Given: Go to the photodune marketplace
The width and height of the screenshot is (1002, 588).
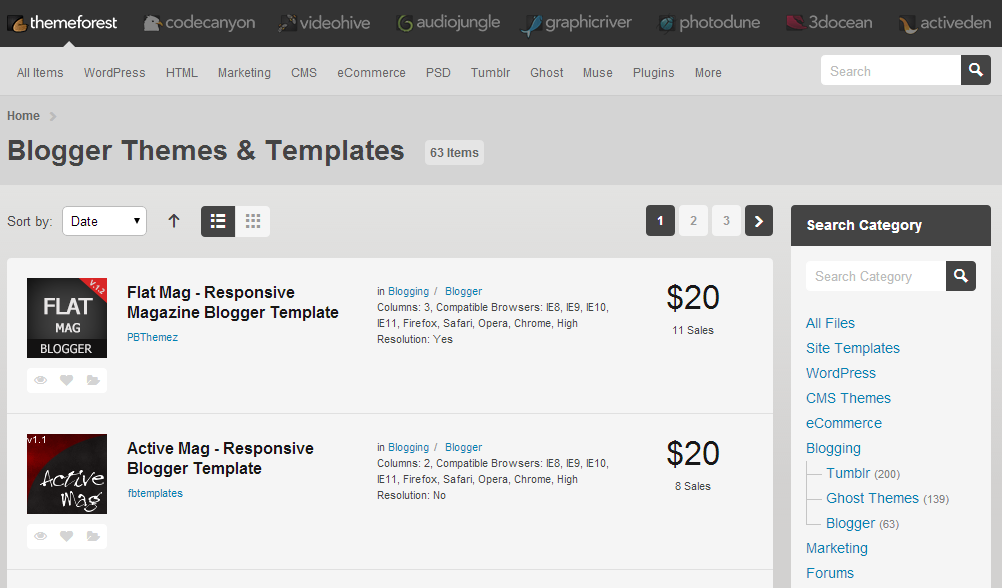Looking at the screenshot, I should 709,23.
